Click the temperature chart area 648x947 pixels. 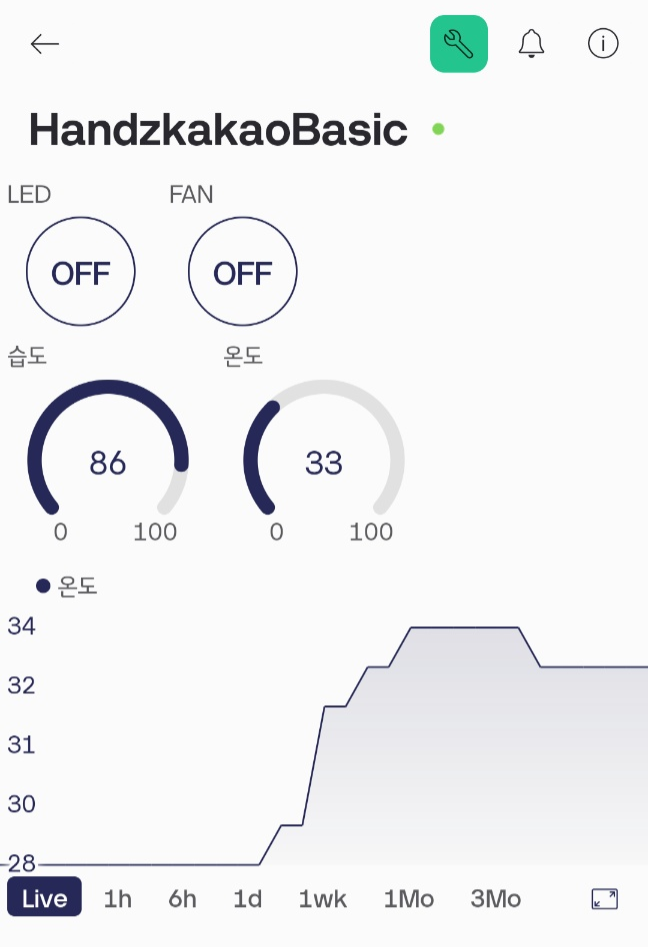pos(400,760)
